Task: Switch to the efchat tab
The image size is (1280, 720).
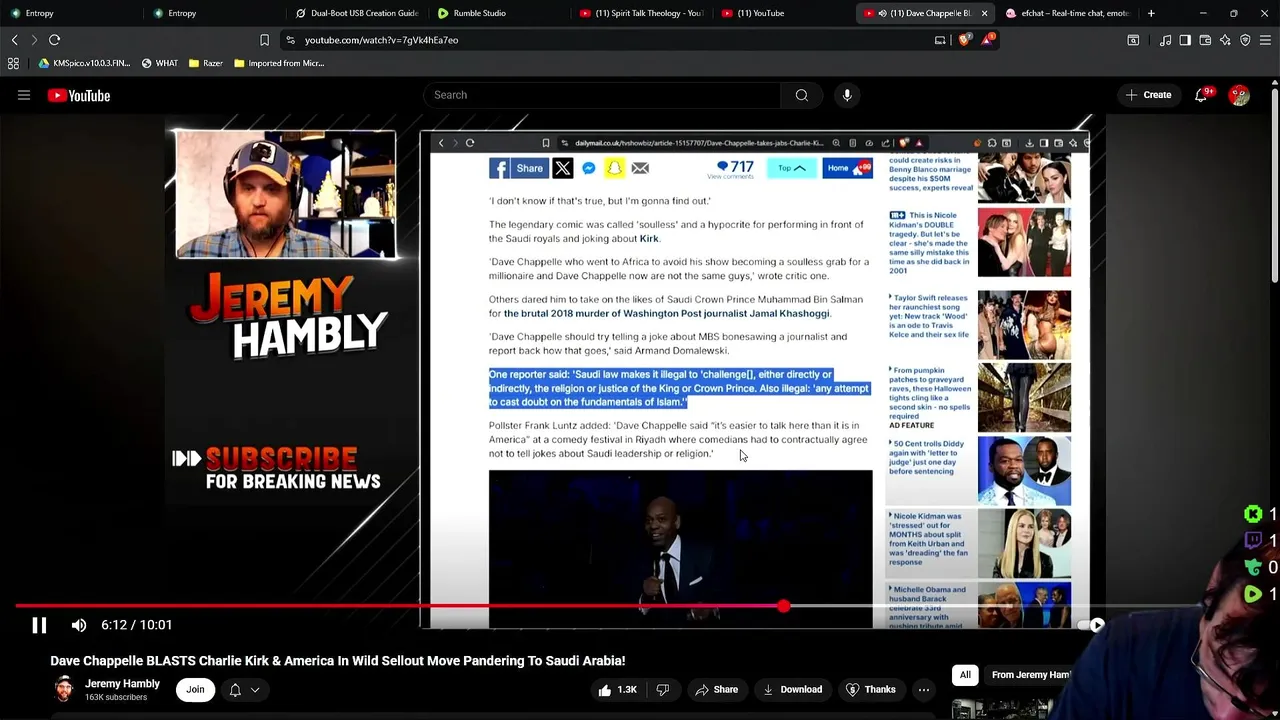Action: pyautogui.click(x=1068, y=13)
